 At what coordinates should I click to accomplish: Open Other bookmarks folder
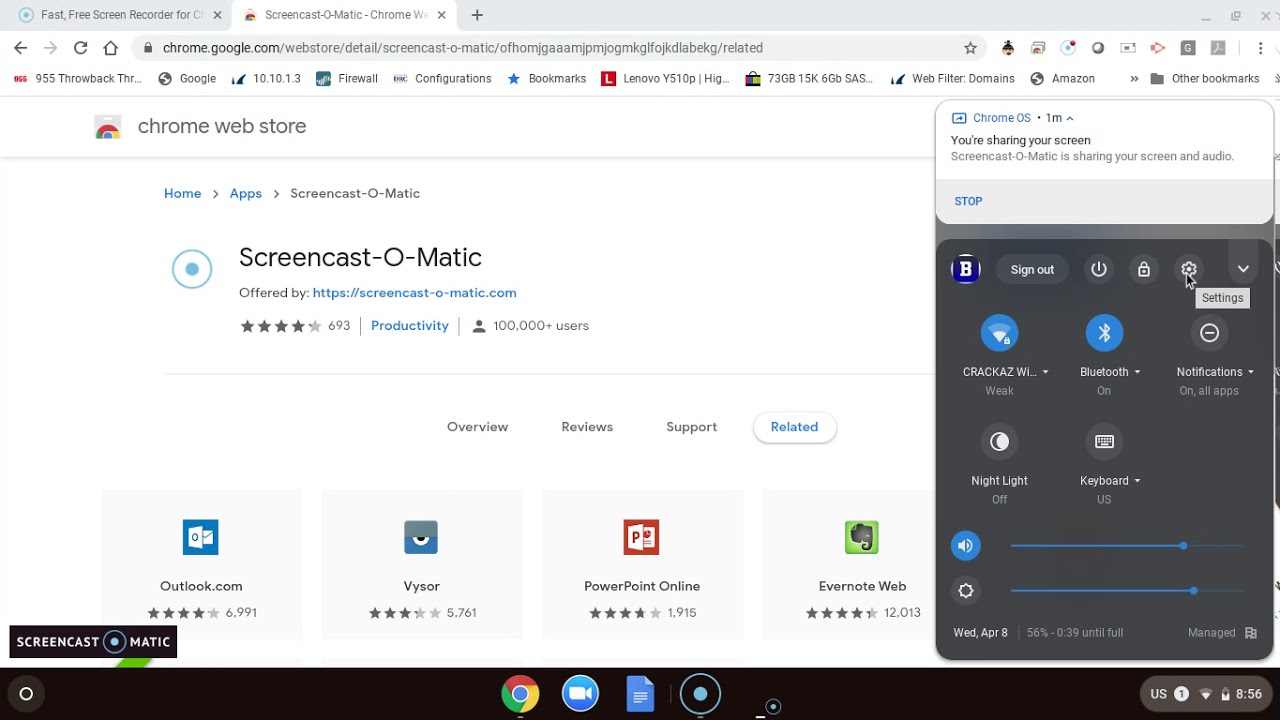(1205, 79)
